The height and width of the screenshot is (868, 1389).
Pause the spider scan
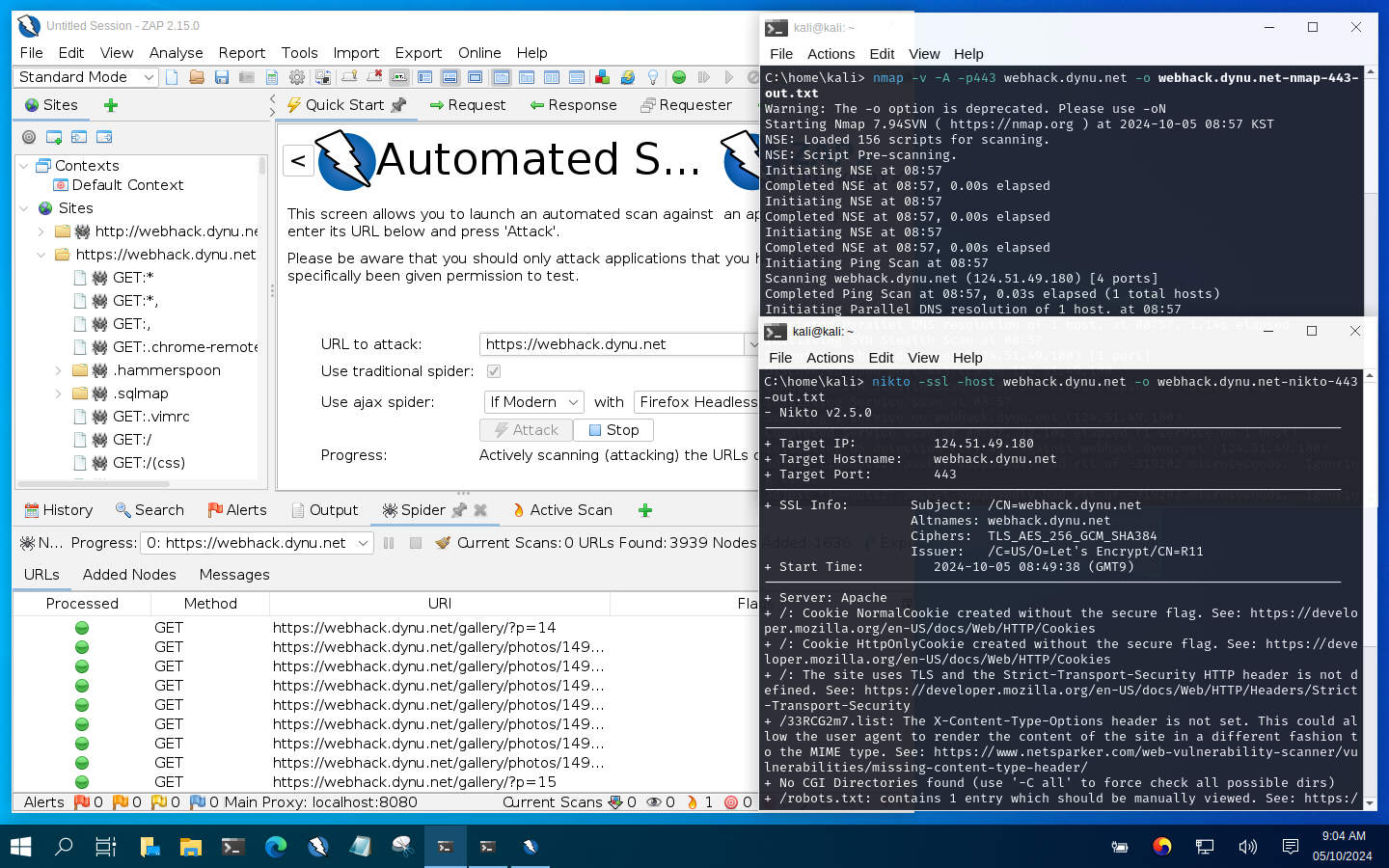click(x=389, y=543)
